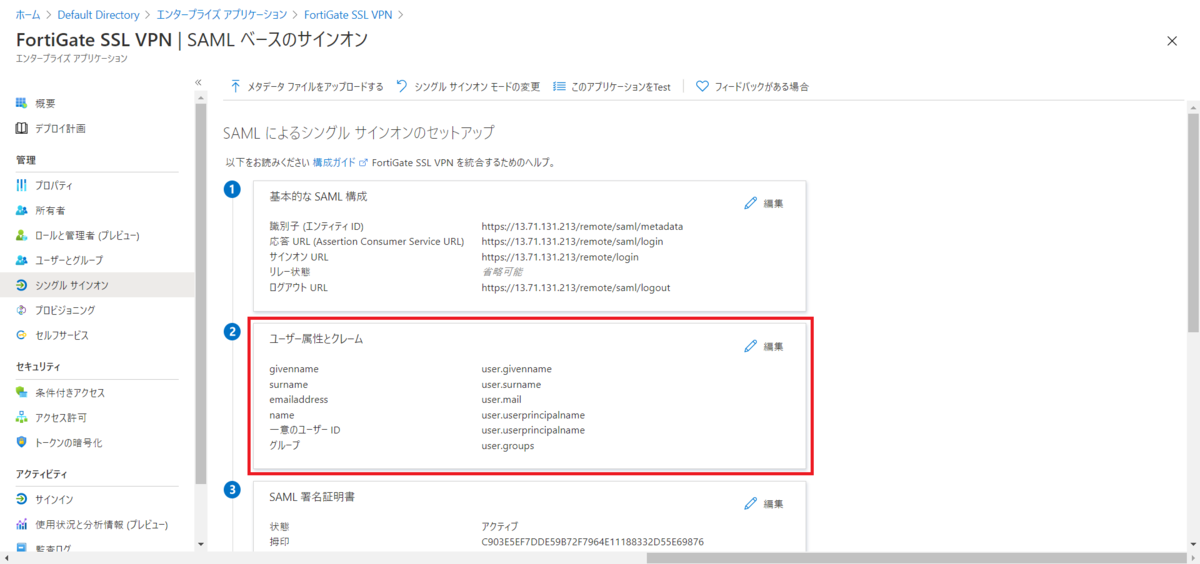
Task: Click the user.mail claim value
Action: (x=503, y=399)
